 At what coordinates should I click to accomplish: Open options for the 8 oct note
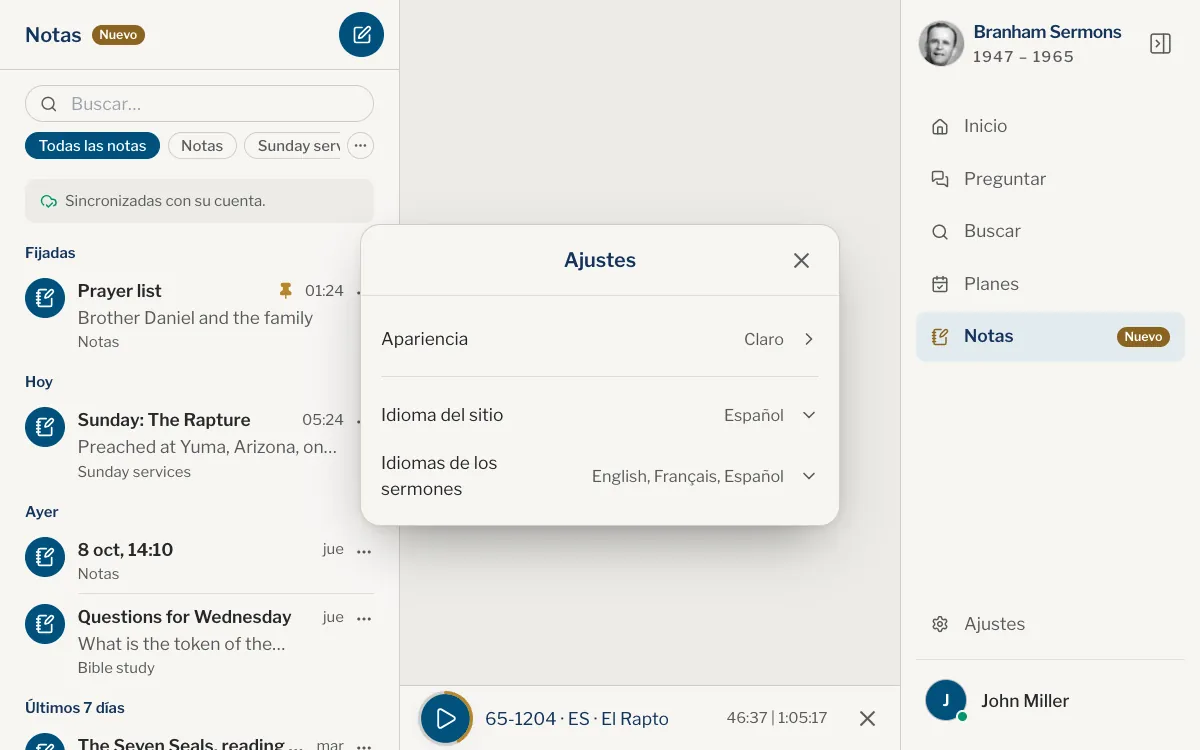tap(364, 551)
